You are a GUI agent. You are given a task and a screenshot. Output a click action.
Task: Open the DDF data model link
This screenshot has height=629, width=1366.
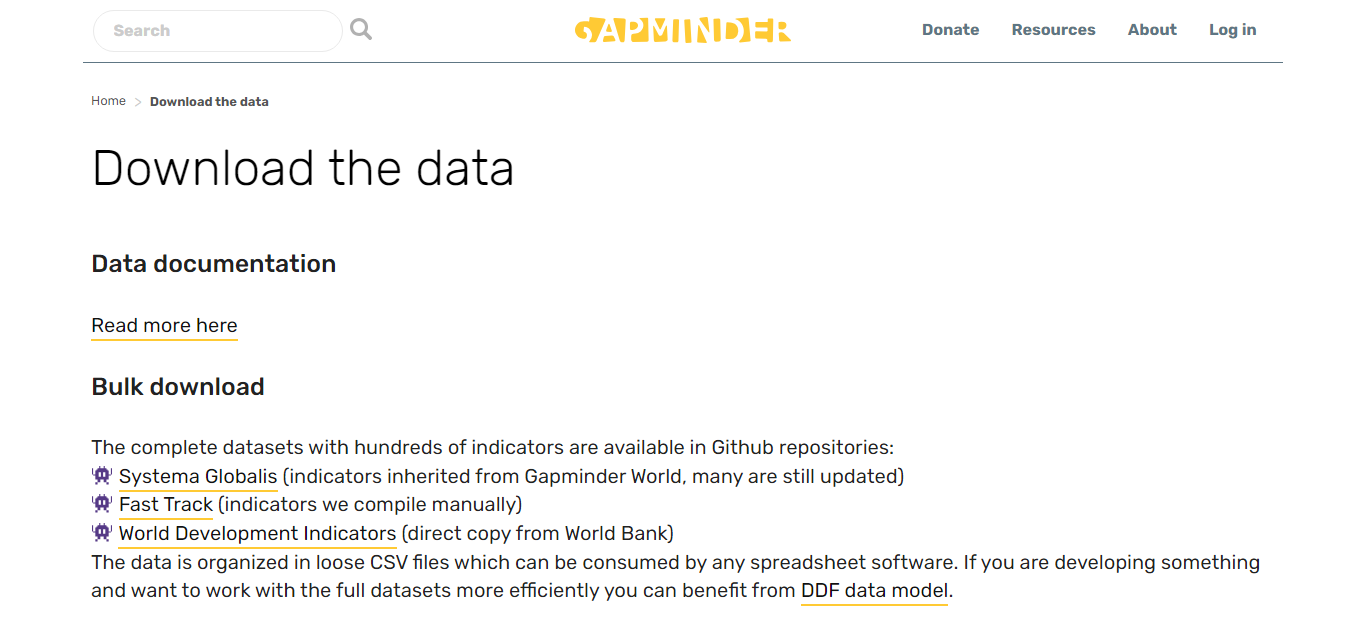pyautogui.click(x=874, y=591)
